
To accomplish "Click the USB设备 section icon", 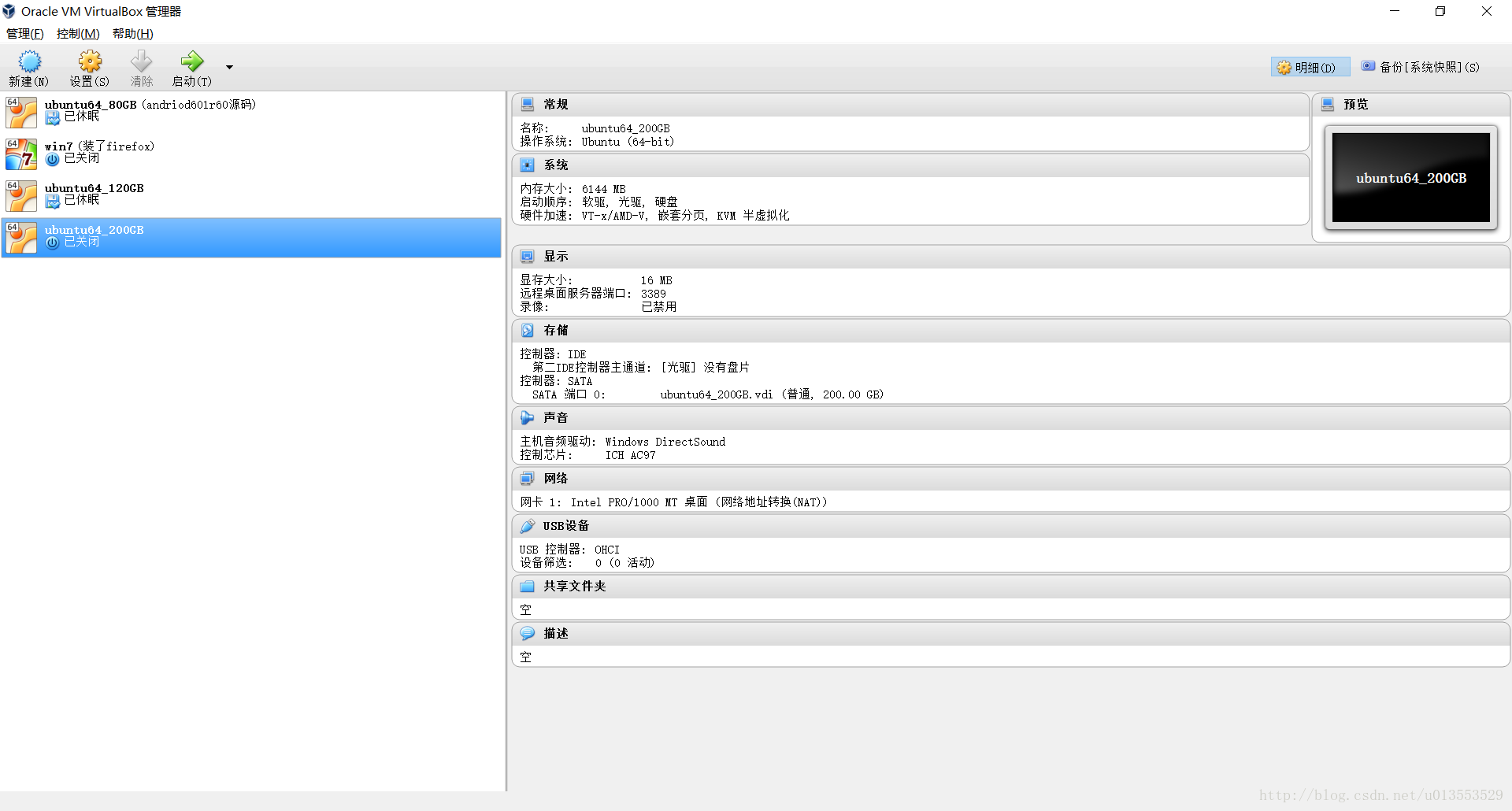I will 528,526.
